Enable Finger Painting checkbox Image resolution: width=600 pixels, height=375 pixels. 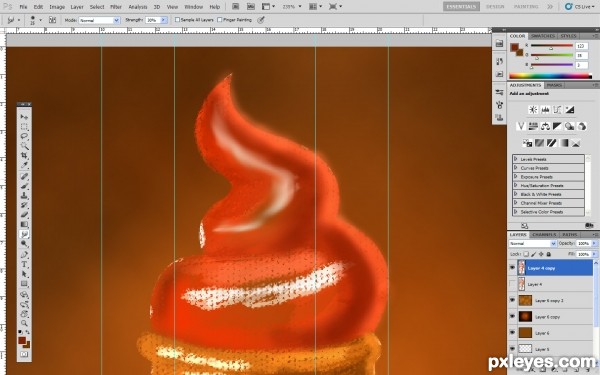pos(220,20)
